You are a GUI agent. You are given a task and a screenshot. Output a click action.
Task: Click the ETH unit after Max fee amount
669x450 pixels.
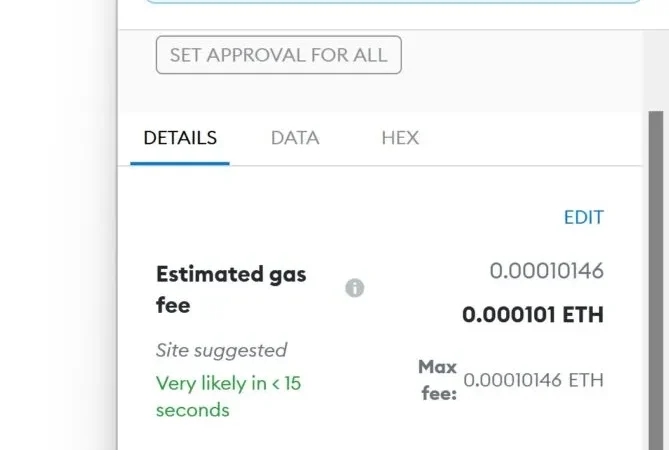point(586,380)
